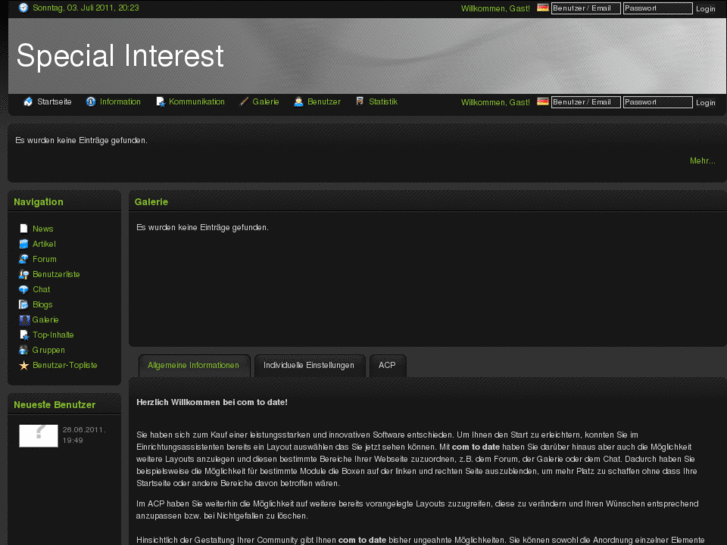This screenshot has width=727, height=545.
Task: Switch to the ACP tab
Action: point(387,365)
